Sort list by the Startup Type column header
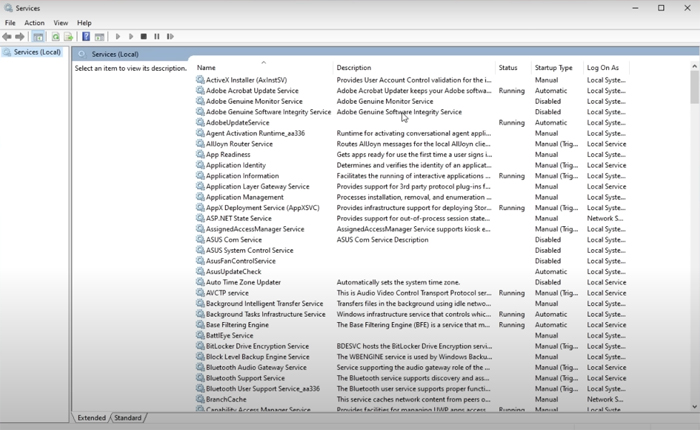This screenshot has height=430, width=700. coord(553,68)
